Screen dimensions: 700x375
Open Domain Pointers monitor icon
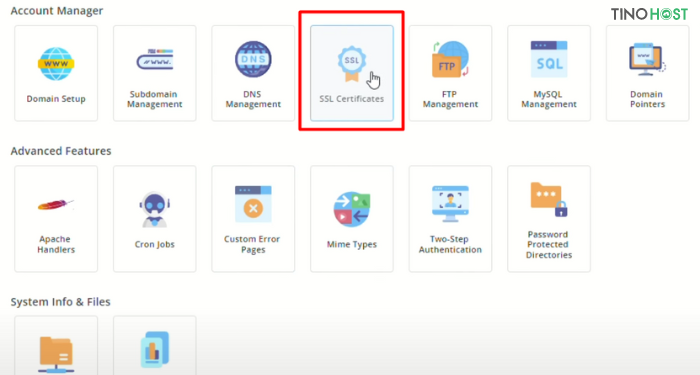pos(647,59)
